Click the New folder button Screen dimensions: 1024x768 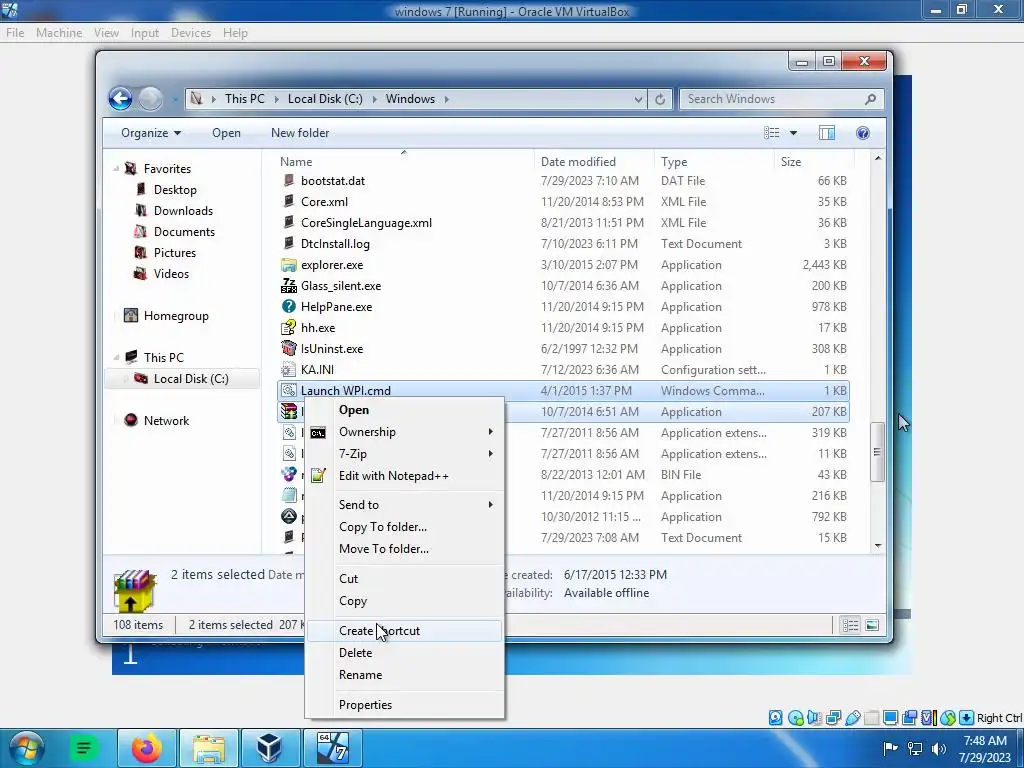(x=300, y=133)
